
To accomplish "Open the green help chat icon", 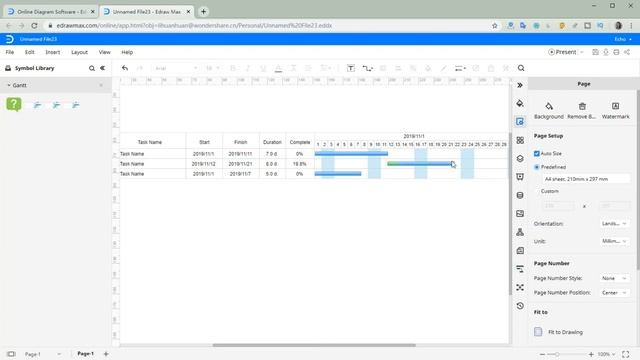I will point(14,104).
